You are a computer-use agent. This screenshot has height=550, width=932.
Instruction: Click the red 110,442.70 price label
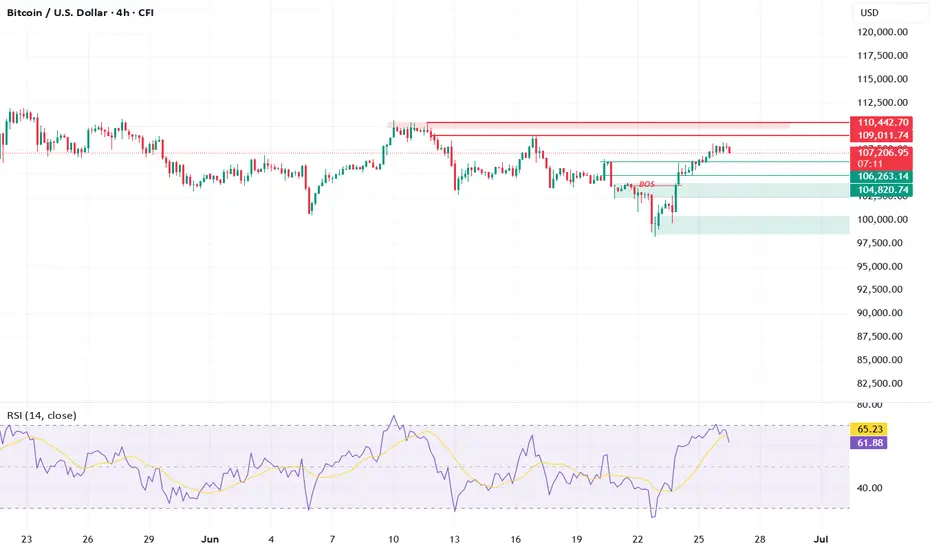tap(882, 122)
